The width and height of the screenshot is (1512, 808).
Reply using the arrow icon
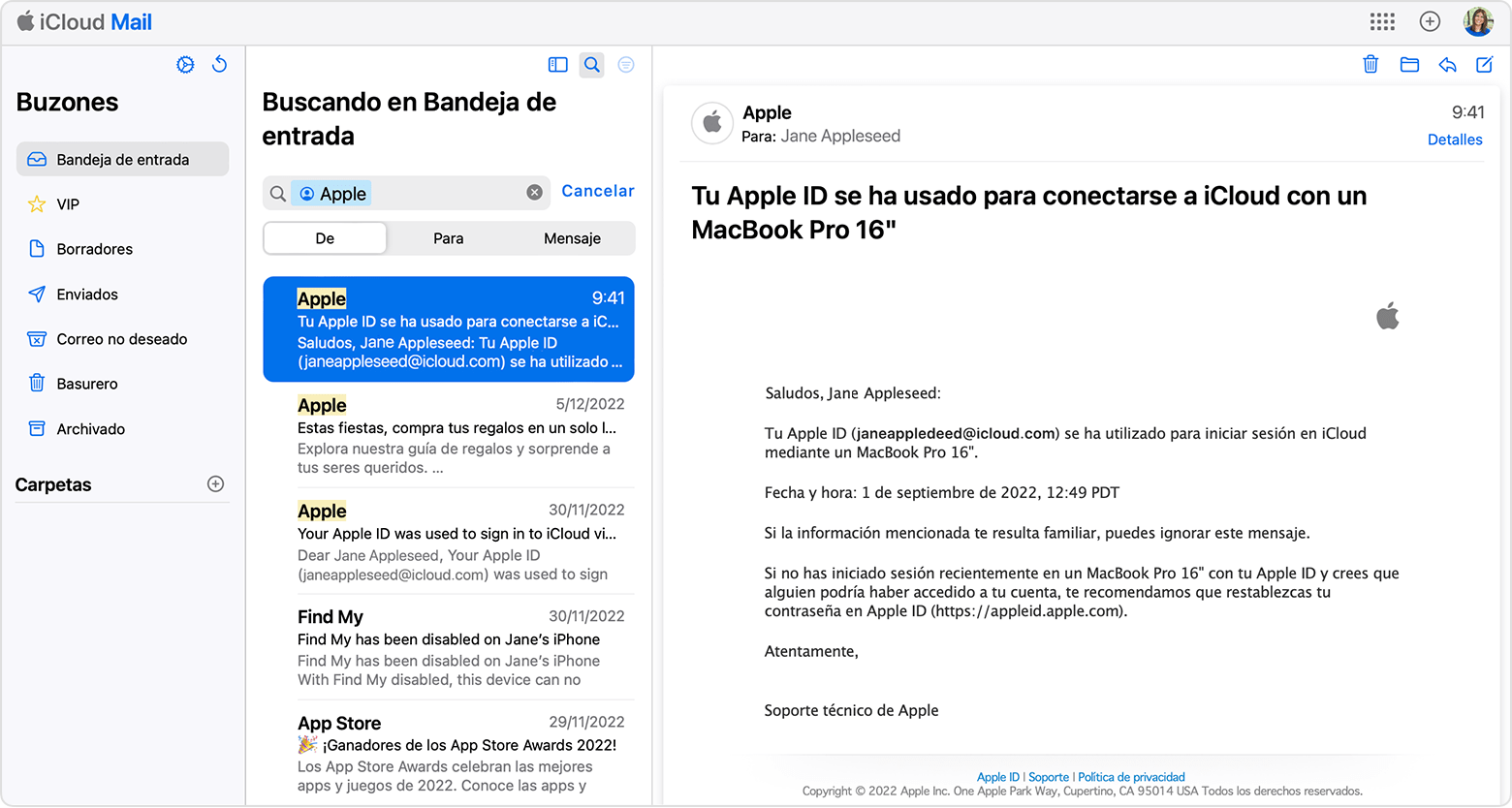pyautogui.click(x=1447, y=65)
